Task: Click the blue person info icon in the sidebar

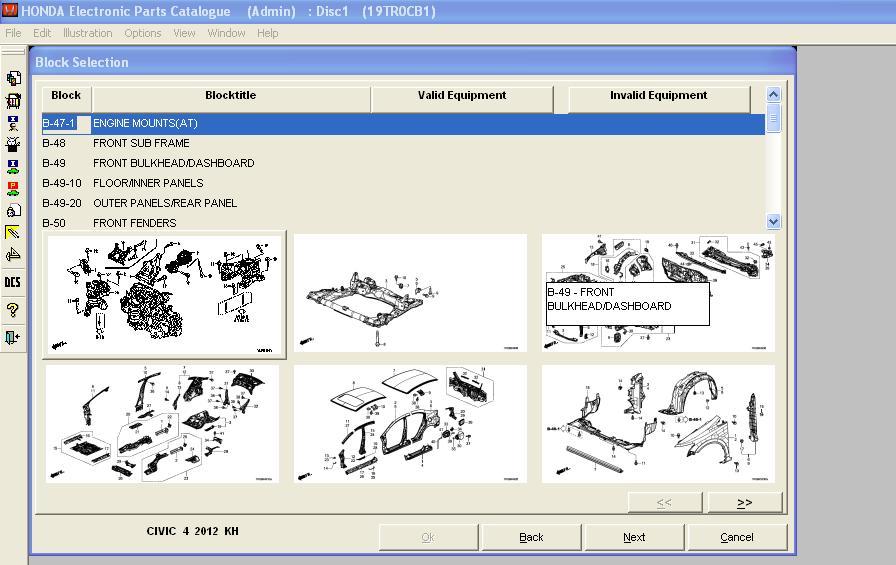Action: click(13, 123)
